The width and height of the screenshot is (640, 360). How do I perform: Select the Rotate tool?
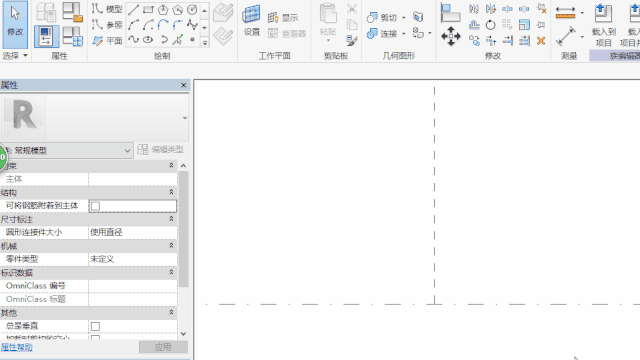pos(491,25)
